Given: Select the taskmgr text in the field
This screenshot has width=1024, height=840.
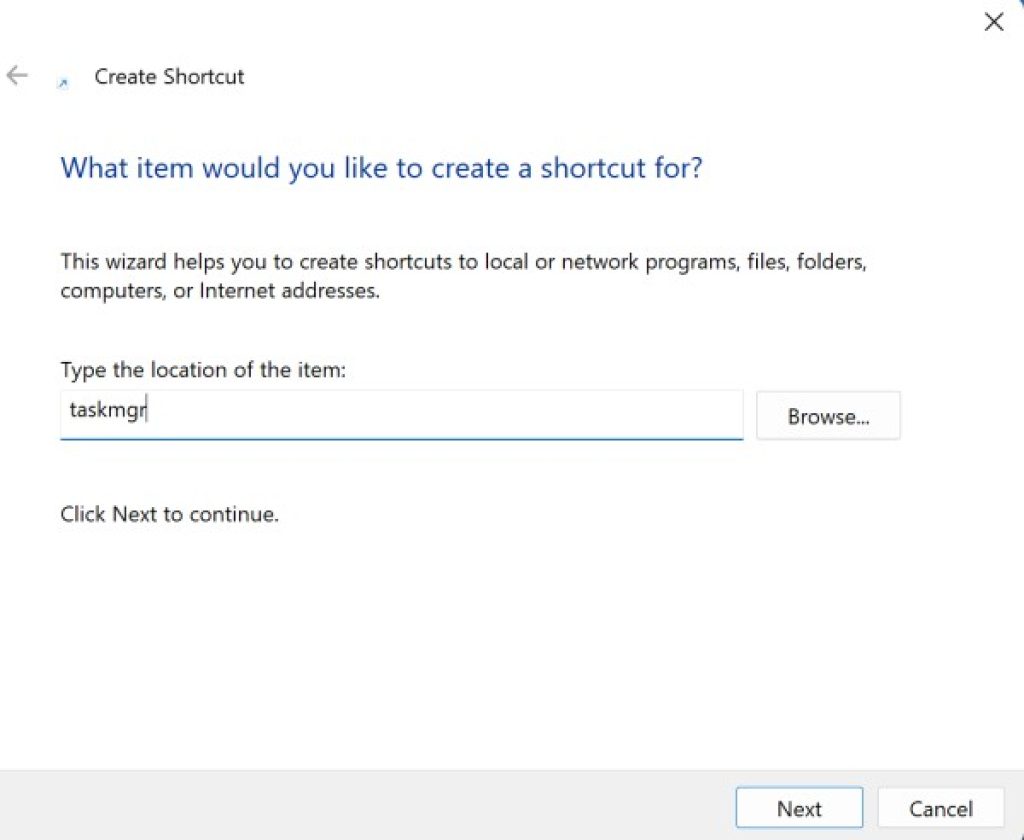Looking at the screenshot, I should 105,410.
